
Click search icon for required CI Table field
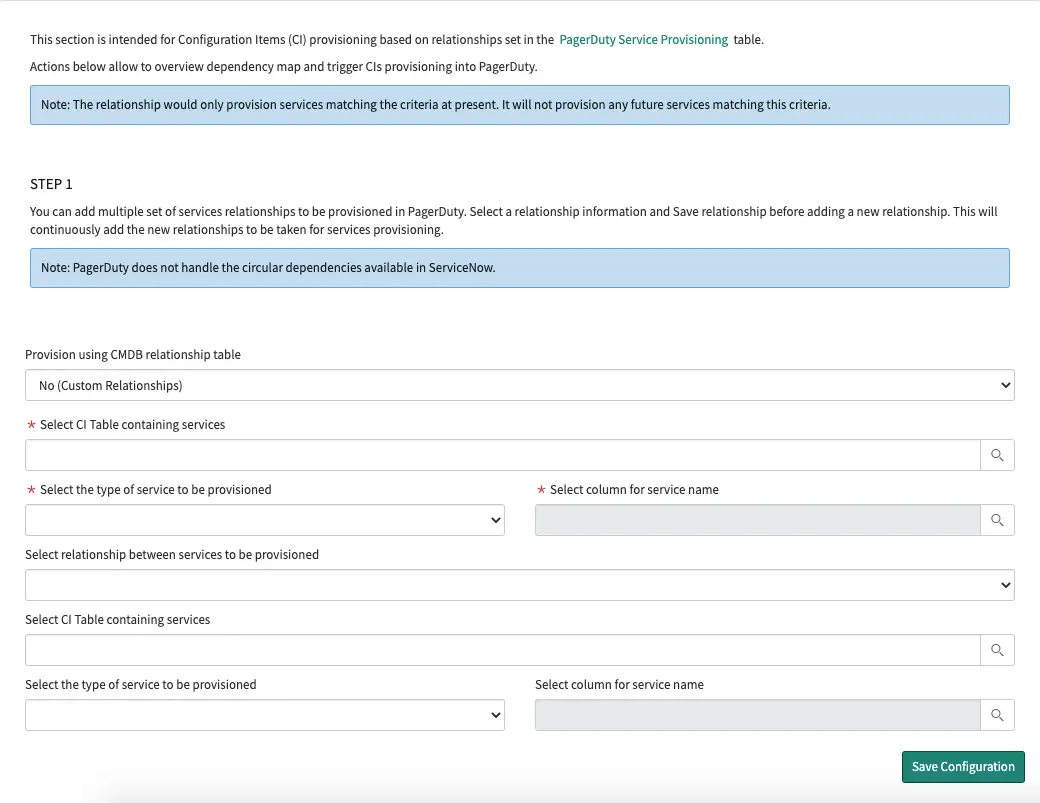(x=997, y=455)
